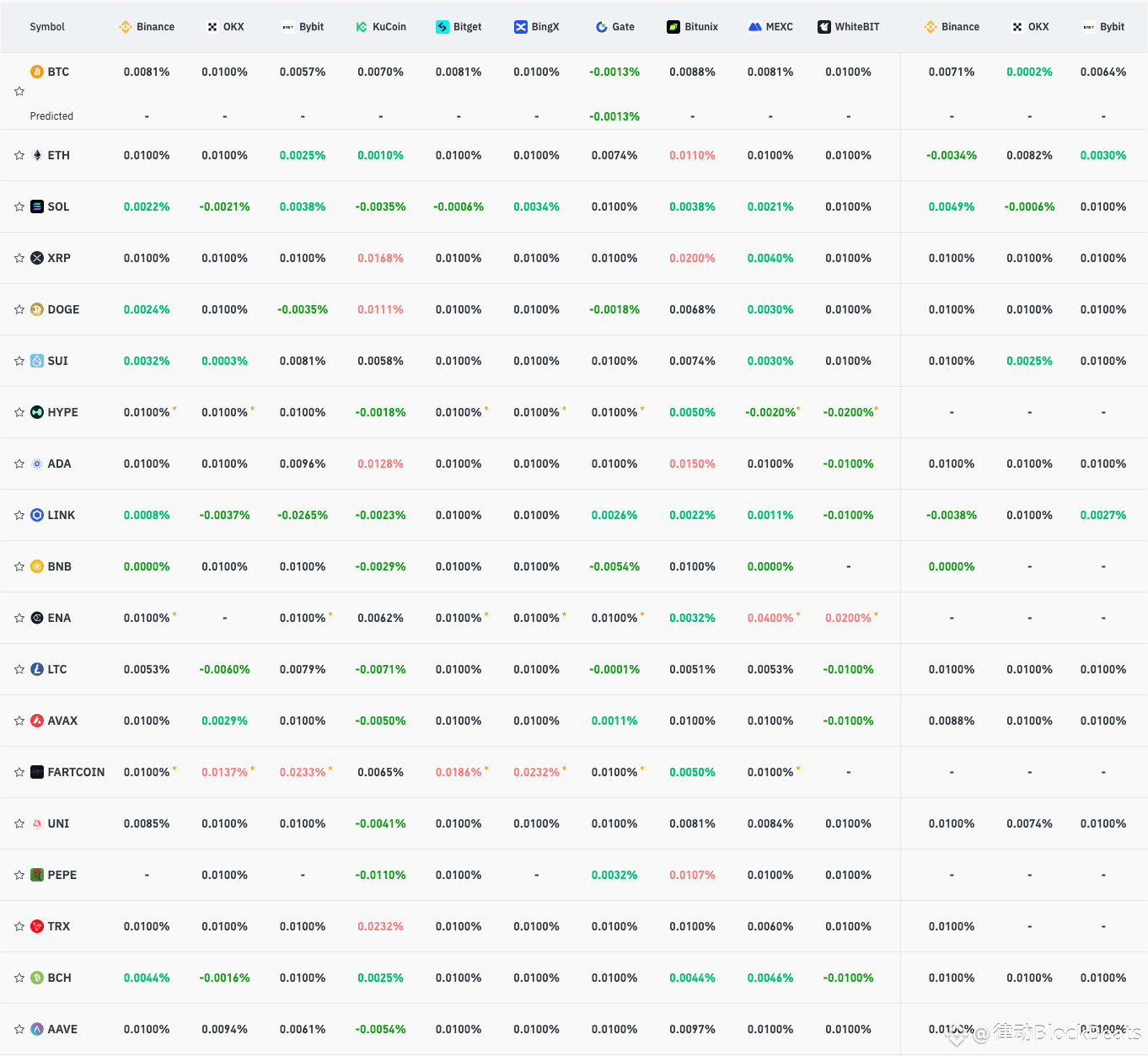Select the second Binance column header
Image resolution: width=1148 pixels, height=1056 pixels.
click(x=952, y=27)
